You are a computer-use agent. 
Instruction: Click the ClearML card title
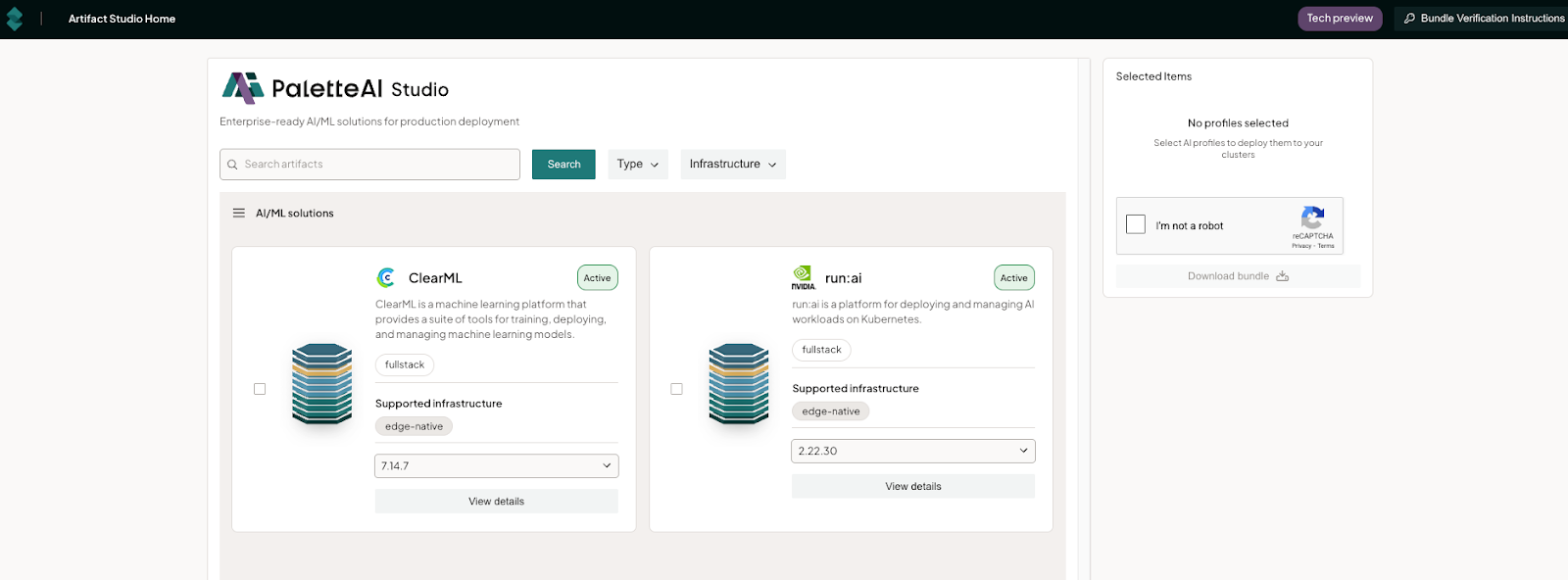[435, 278]
